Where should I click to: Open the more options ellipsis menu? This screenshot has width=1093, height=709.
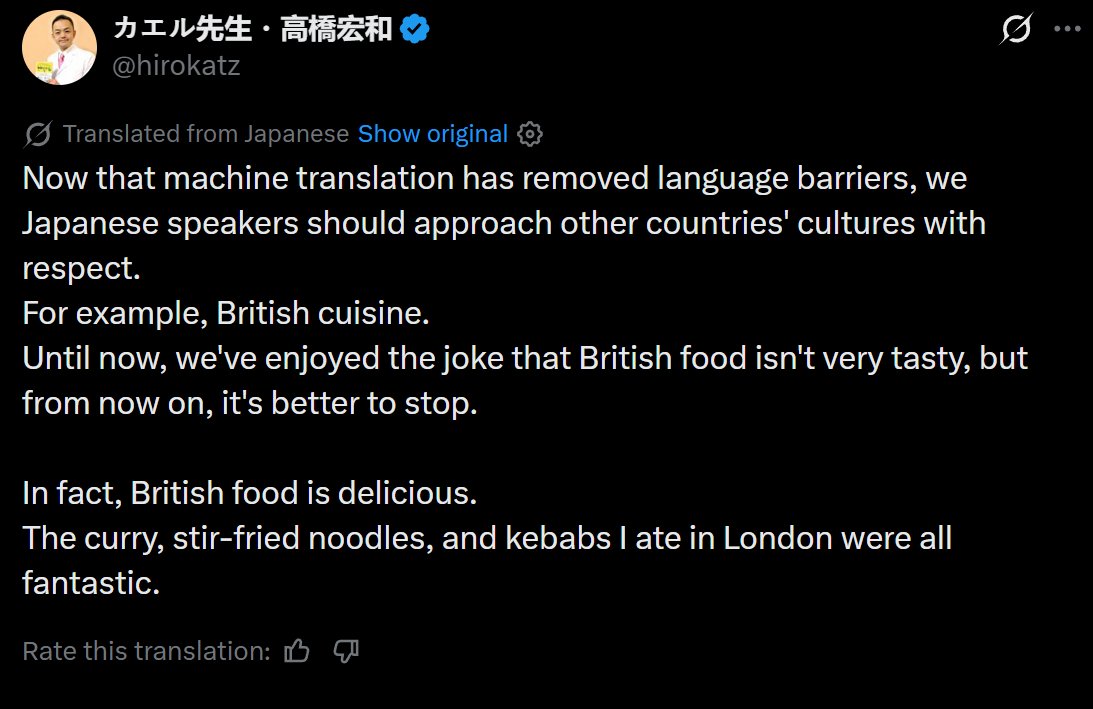(1069, 30)
